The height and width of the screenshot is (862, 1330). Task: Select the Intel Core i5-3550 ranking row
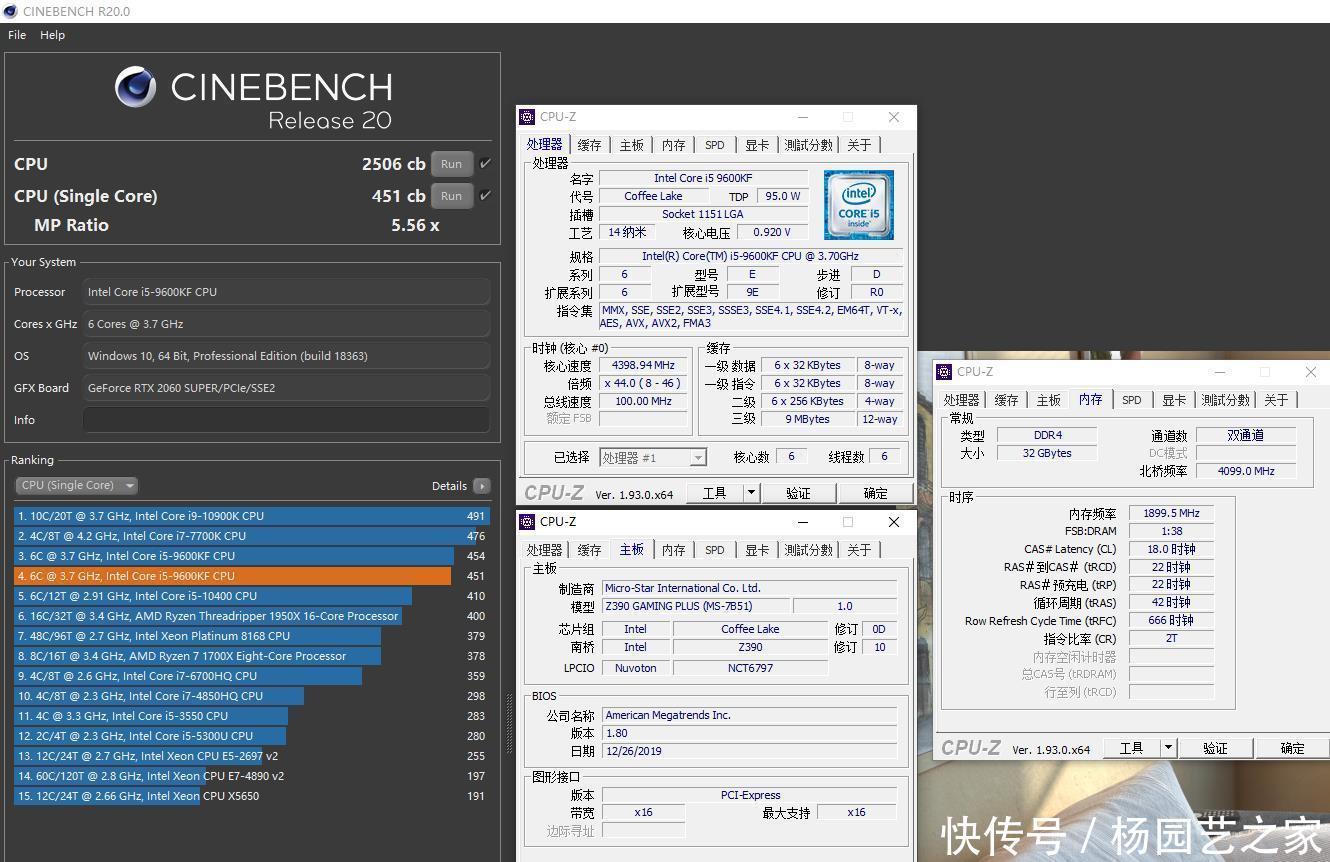[x=252, y=716]
